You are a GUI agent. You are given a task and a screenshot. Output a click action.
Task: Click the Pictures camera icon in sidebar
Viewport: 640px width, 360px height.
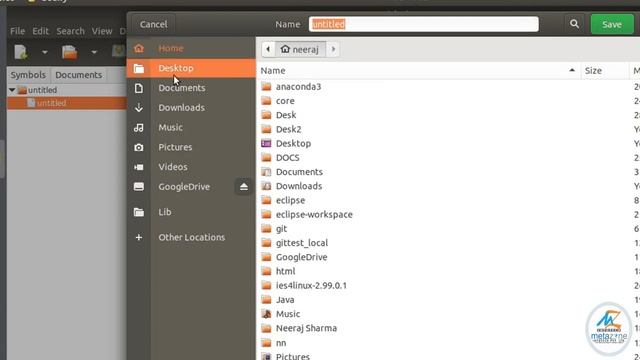(139, 147)
